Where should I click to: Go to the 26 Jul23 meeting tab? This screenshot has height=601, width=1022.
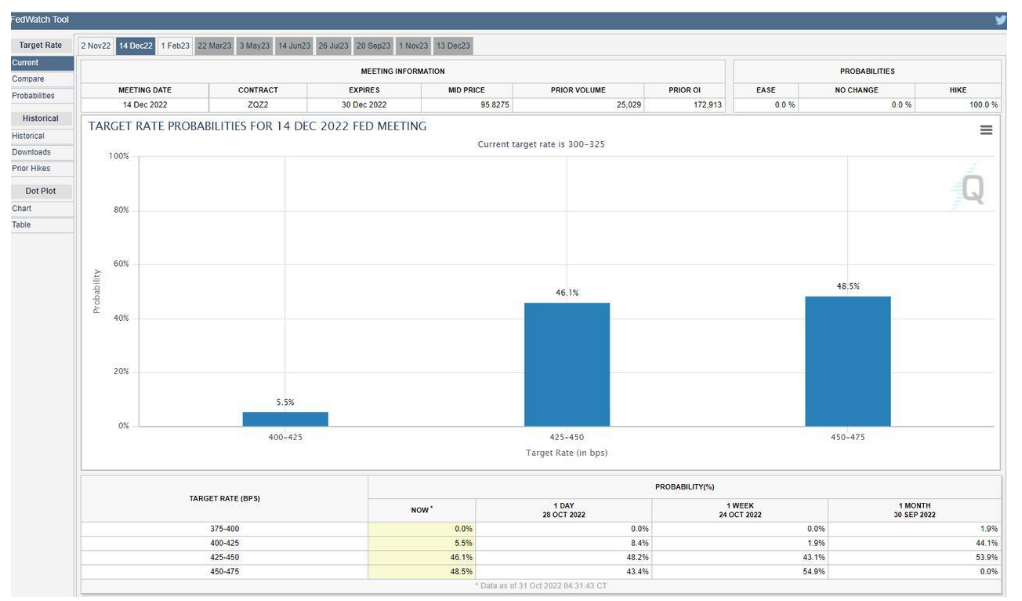tap(334, 46)
